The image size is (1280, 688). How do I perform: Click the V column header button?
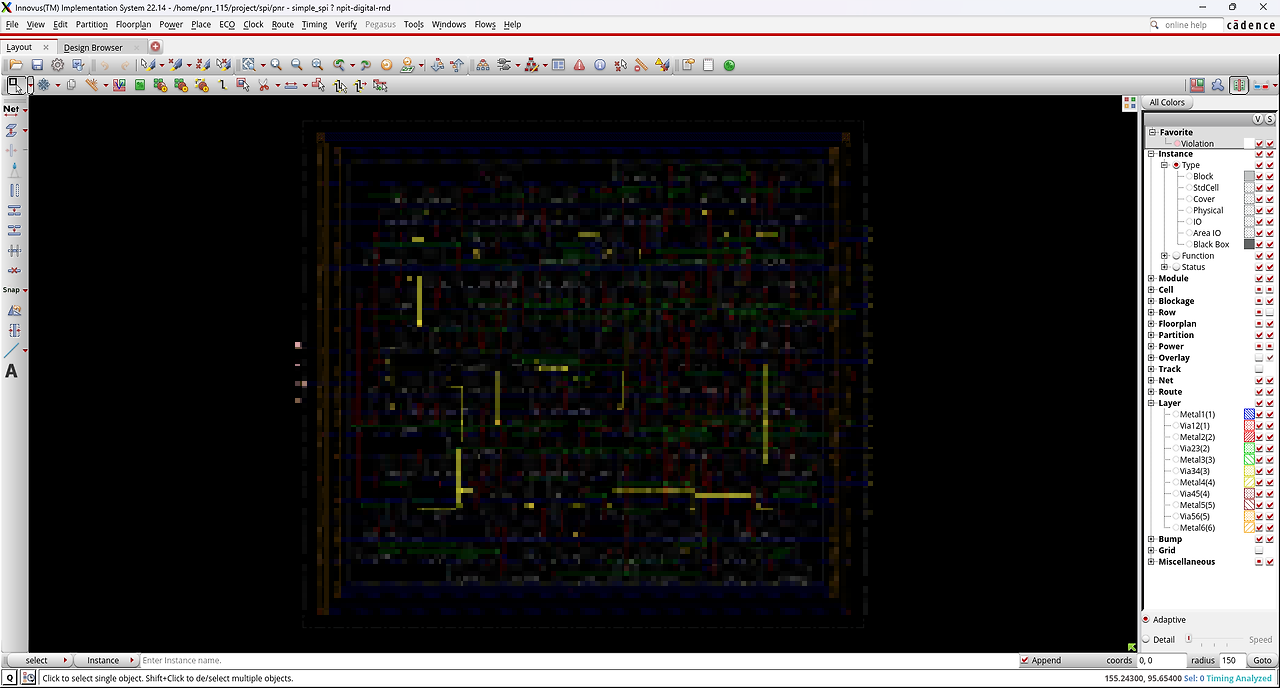coord(1258,119)
